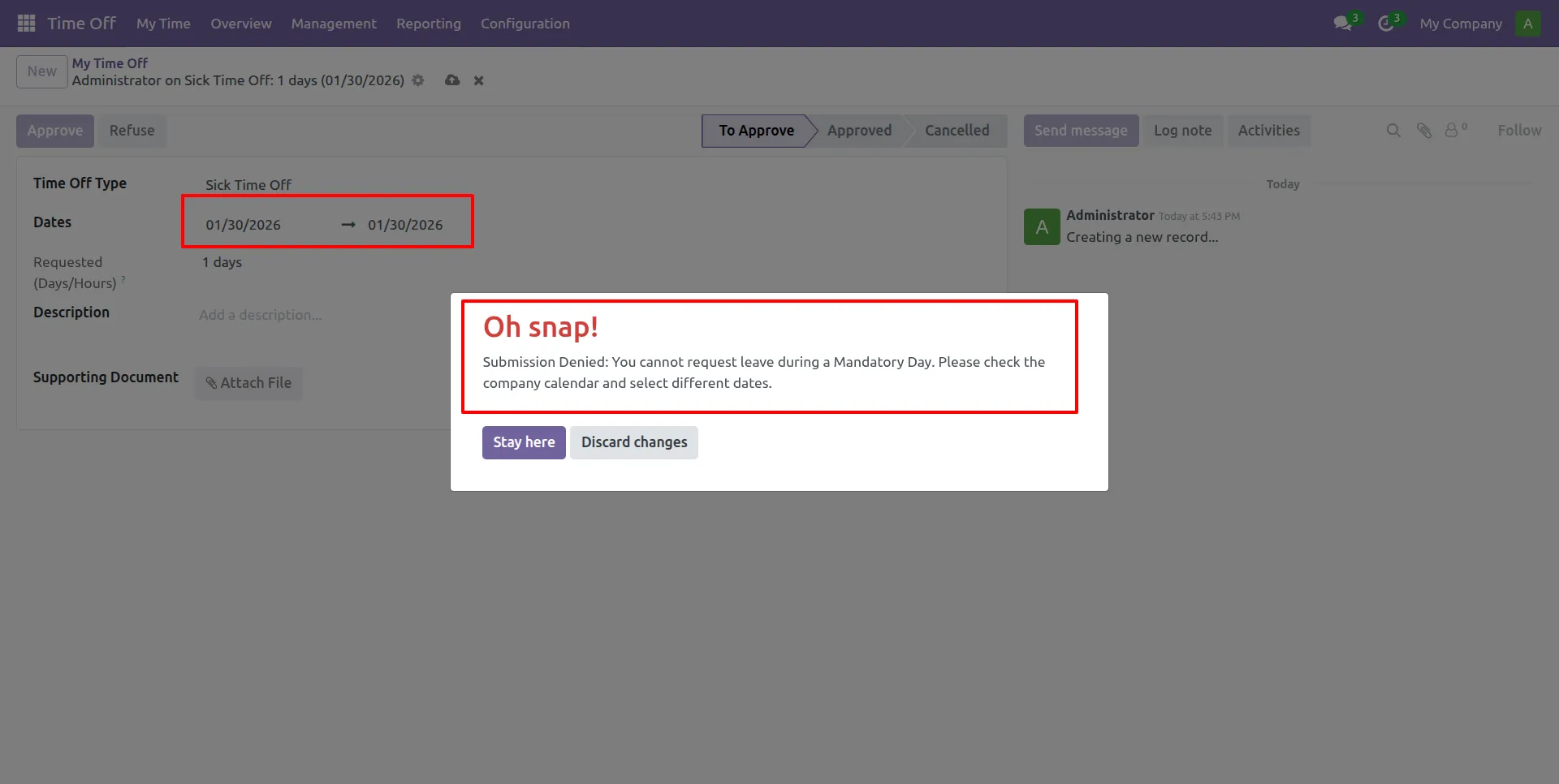Open the user avatar menu
Image resolution: width=1559 pixels, height=784 pixels.
coord(1527,23)
